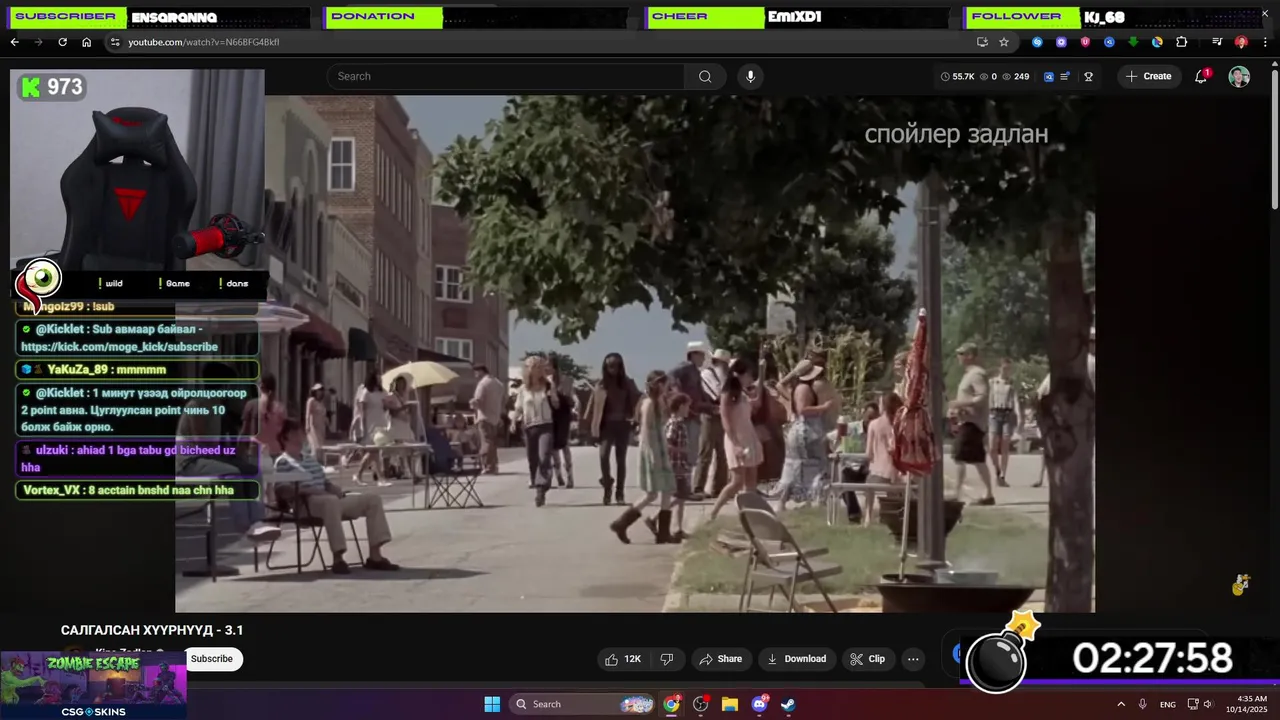Open Windows Start menu
This screenshot has height=720, width=1280.
(492, 704)
